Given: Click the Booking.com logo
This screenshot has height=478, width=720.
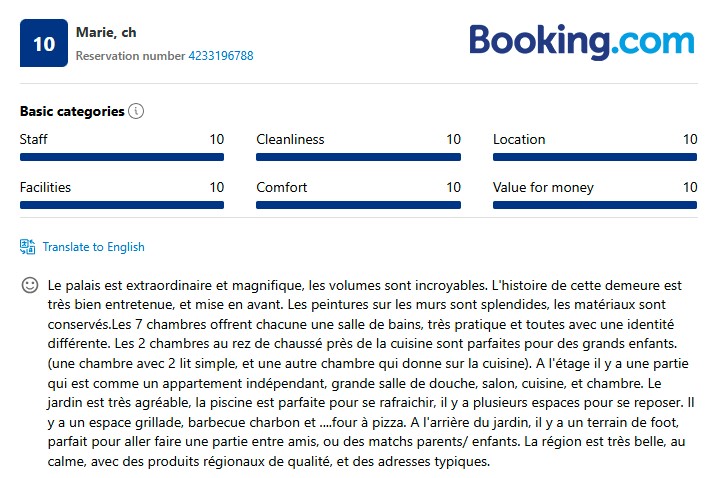Looking at the screenshot, I should pyautogui.click(x=581, y=41).
